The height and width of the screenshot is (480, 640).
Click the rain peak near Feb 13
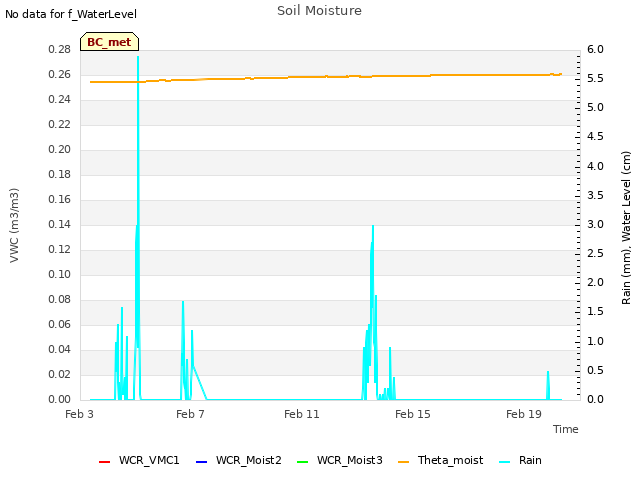point(373,227)
